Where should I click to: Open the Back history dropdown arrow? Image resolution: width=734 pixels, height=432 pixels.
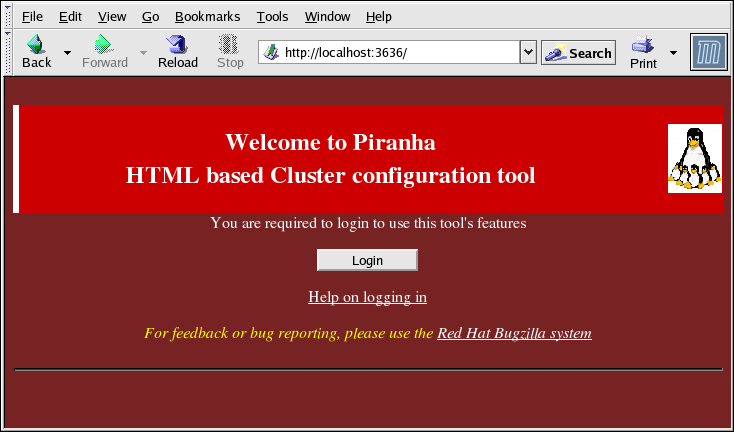pos(67,52)
